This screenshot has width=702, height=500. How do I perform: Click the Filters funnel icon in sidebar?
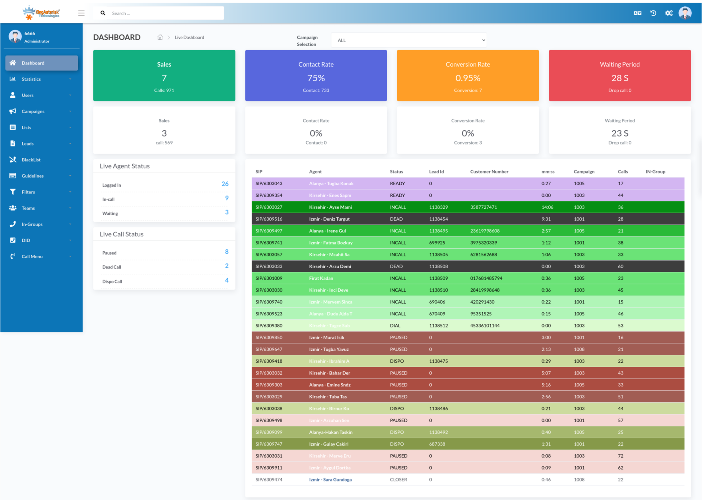pyautogui.click(x=12, y=191)
